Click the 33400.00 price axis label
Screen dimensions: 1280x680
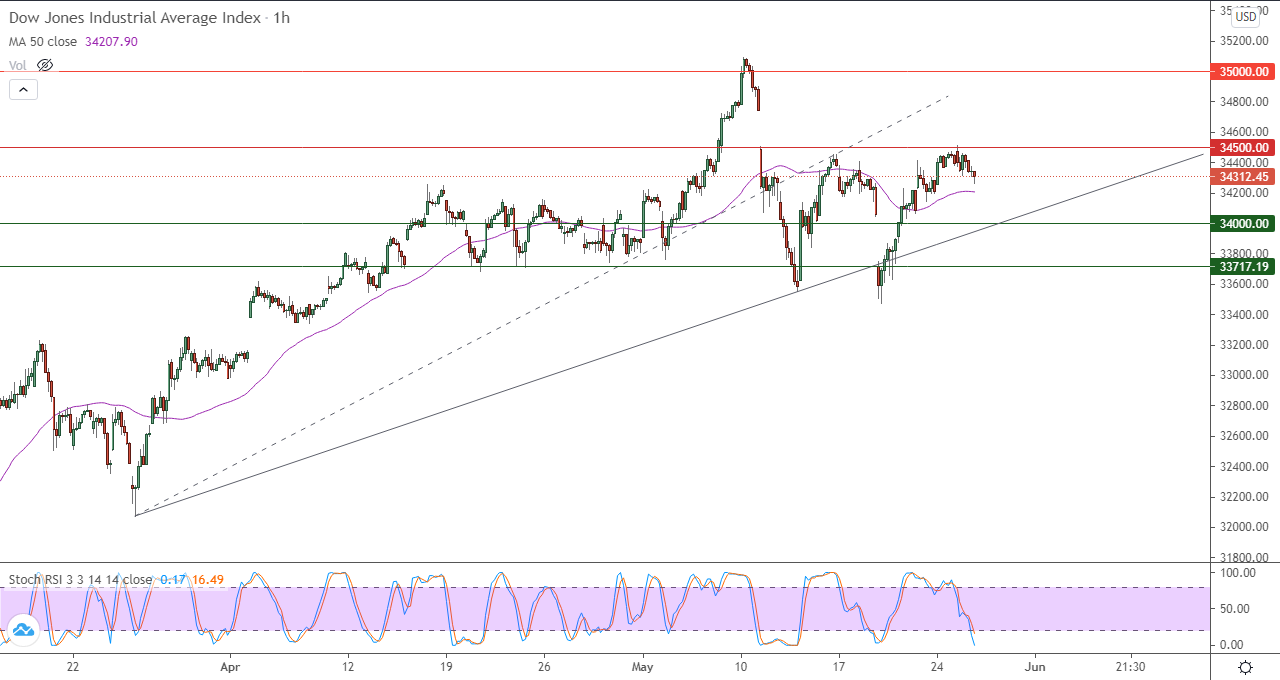click(1242, 315)
